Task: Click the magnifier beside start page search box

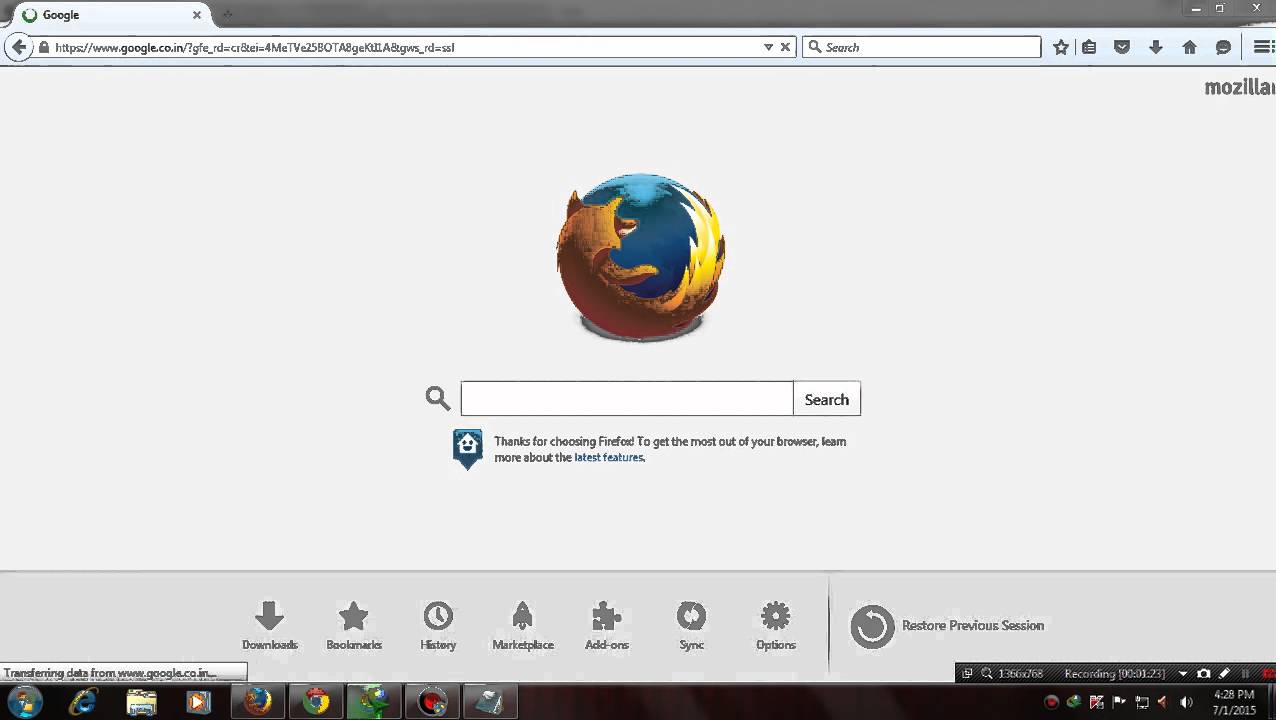Action: pos(438,398)
